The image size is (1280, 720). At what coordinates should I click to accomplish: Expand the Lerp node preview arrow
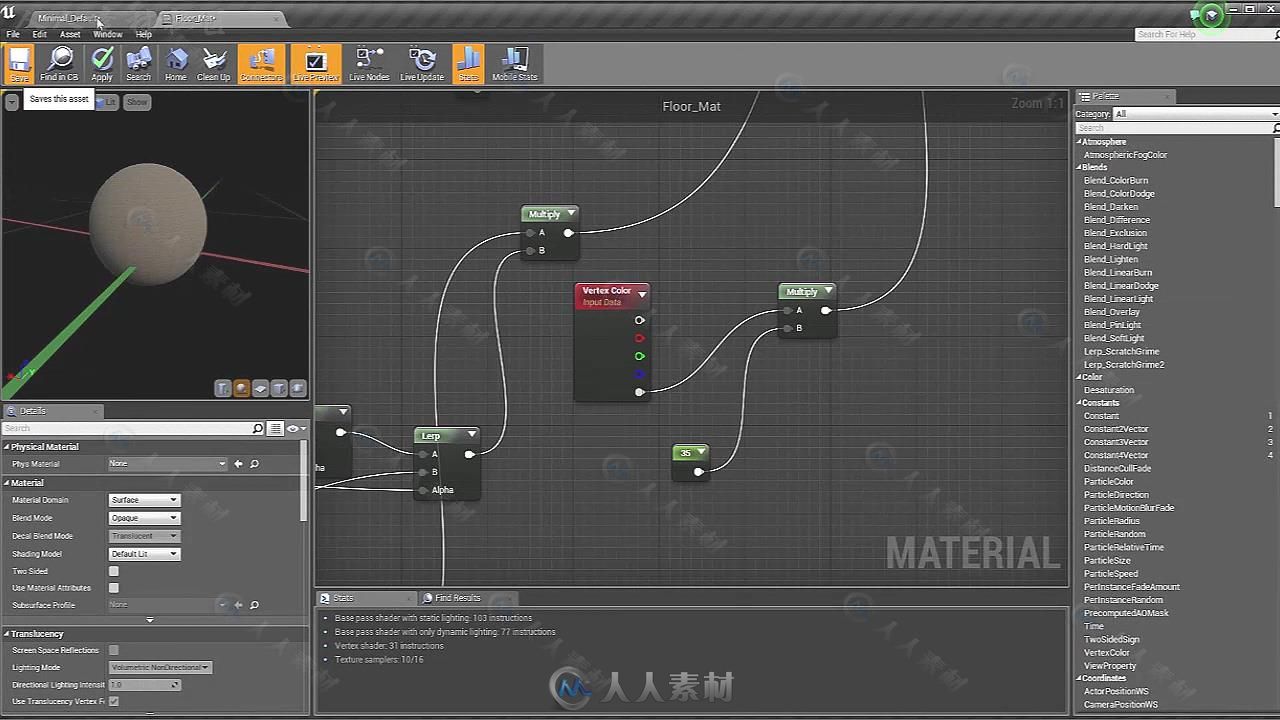tap(471, 435)
